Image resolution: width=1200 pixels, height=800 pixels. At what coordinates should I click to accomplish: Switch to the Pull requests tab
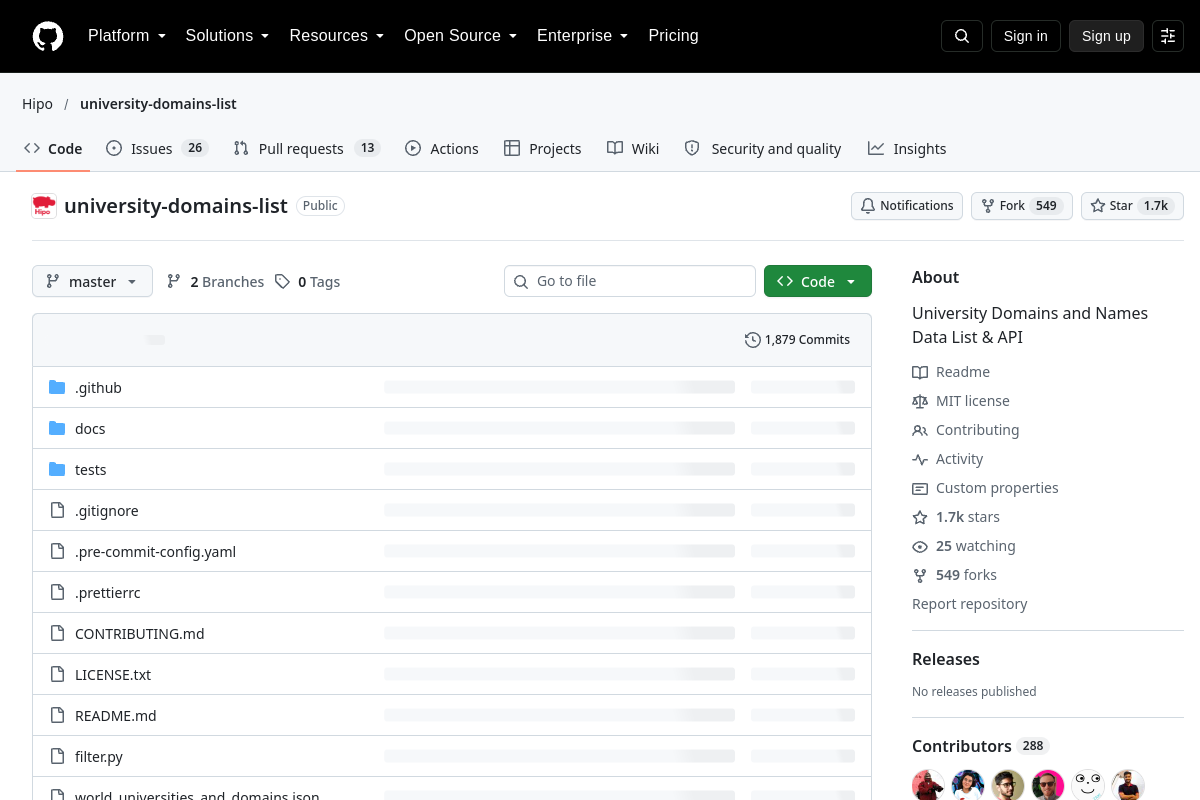click(306, 148)
